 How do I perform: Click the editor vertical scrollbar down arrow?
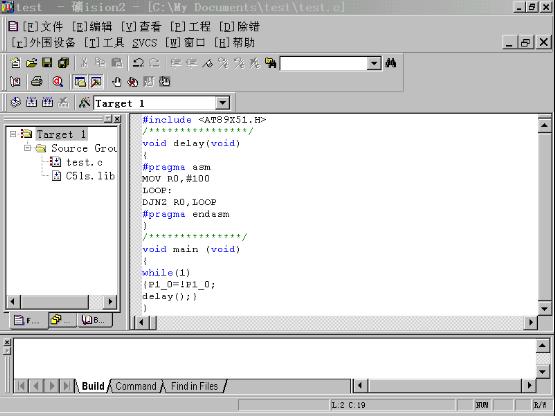pos(544,308)
